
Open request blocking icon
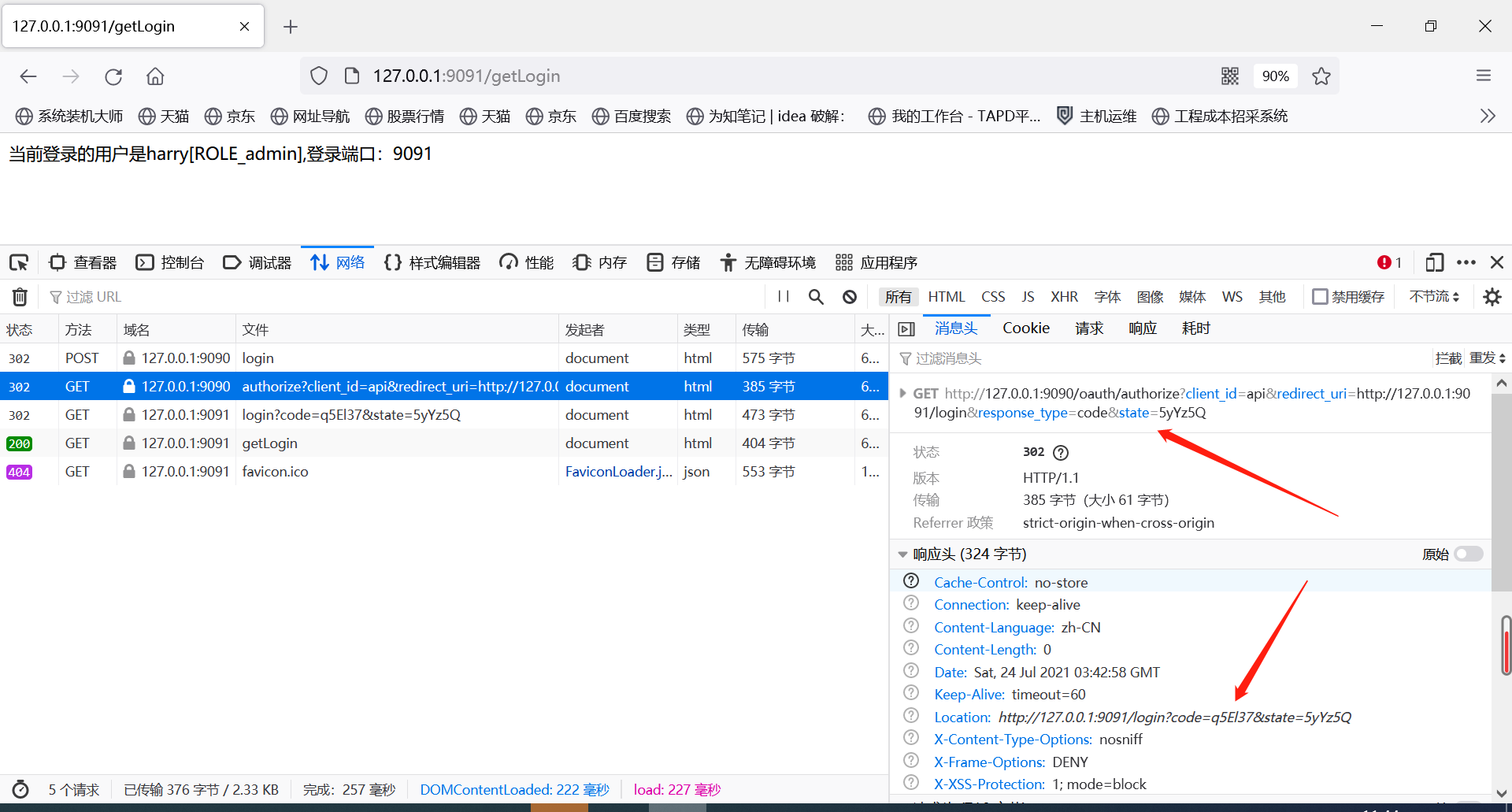[850, 297]
